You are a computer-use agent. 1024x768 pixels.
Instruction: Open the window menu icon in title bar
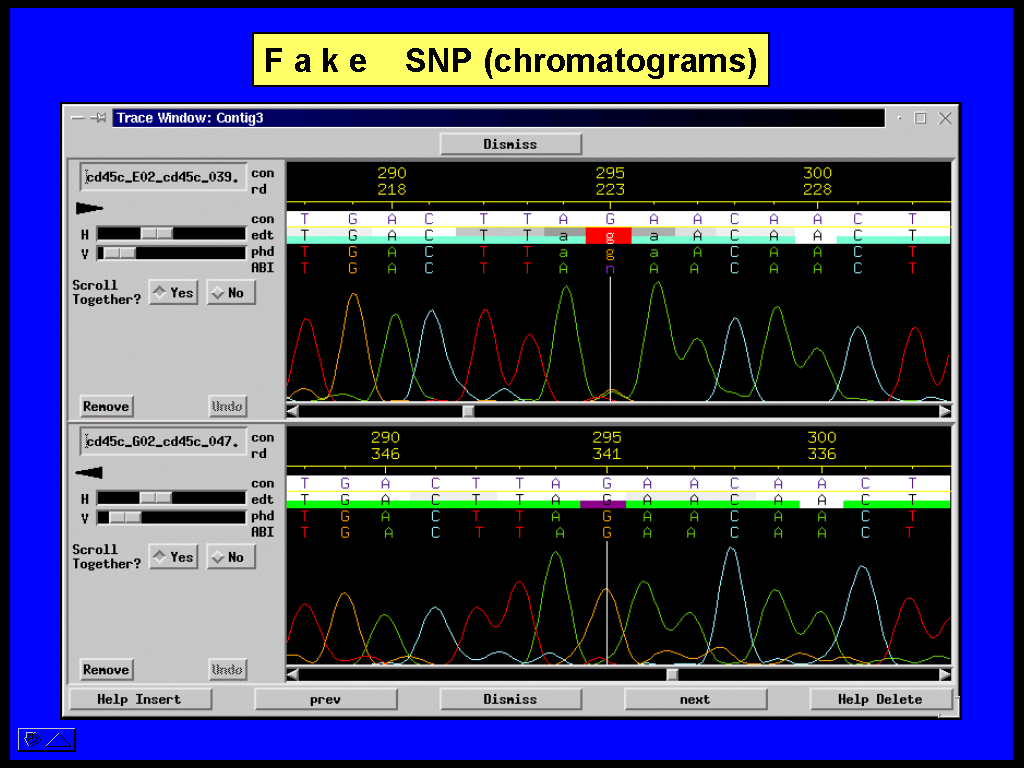(x=77, y=118)
